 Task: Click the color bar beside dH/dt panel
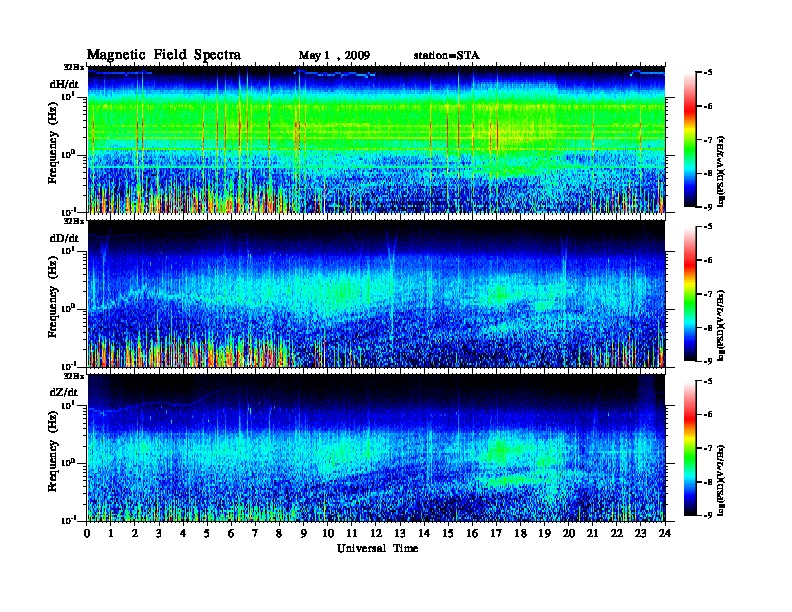690,140
